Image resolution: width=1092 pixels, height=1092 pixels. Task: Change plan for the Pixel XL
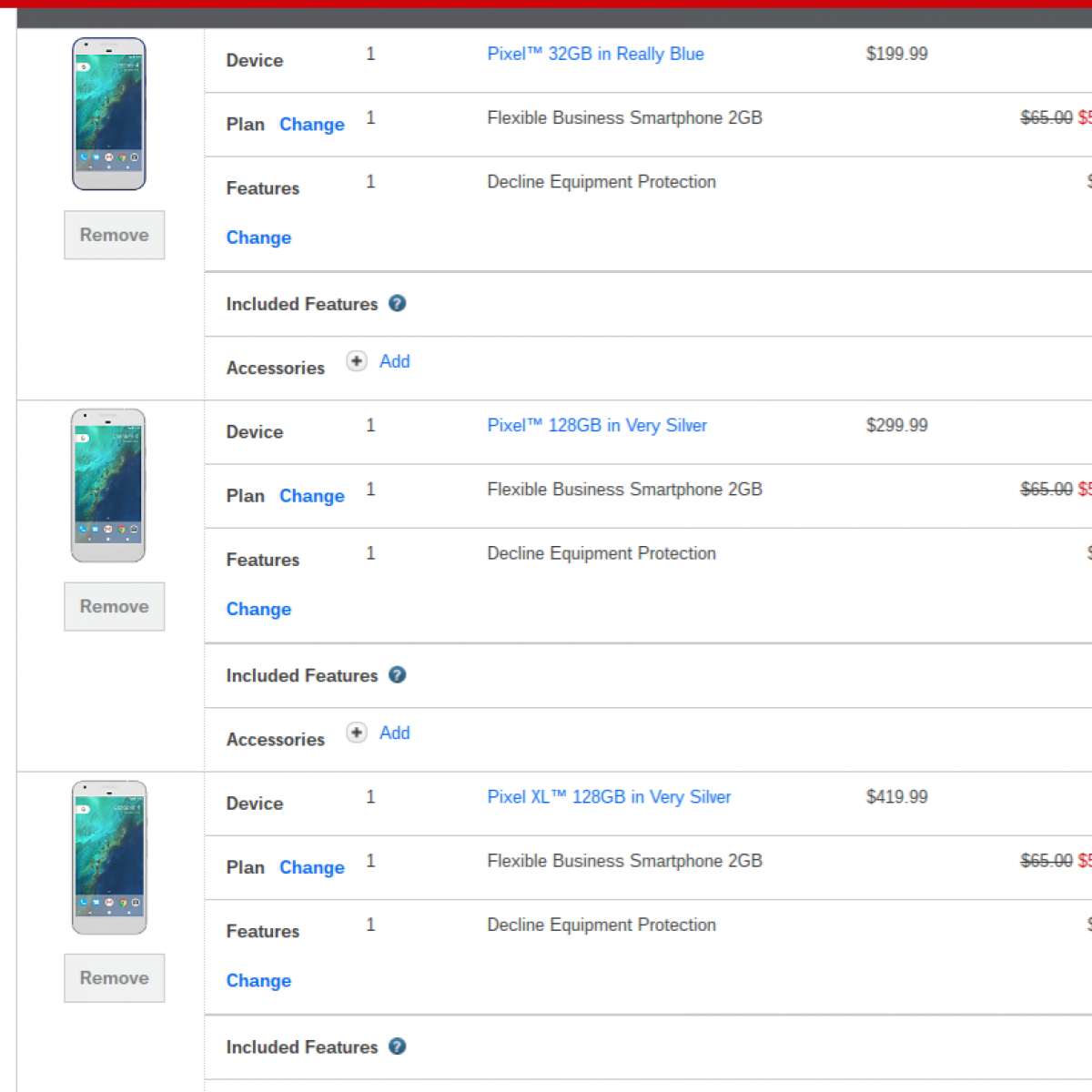pyautogui.click(x=312, y=867)
